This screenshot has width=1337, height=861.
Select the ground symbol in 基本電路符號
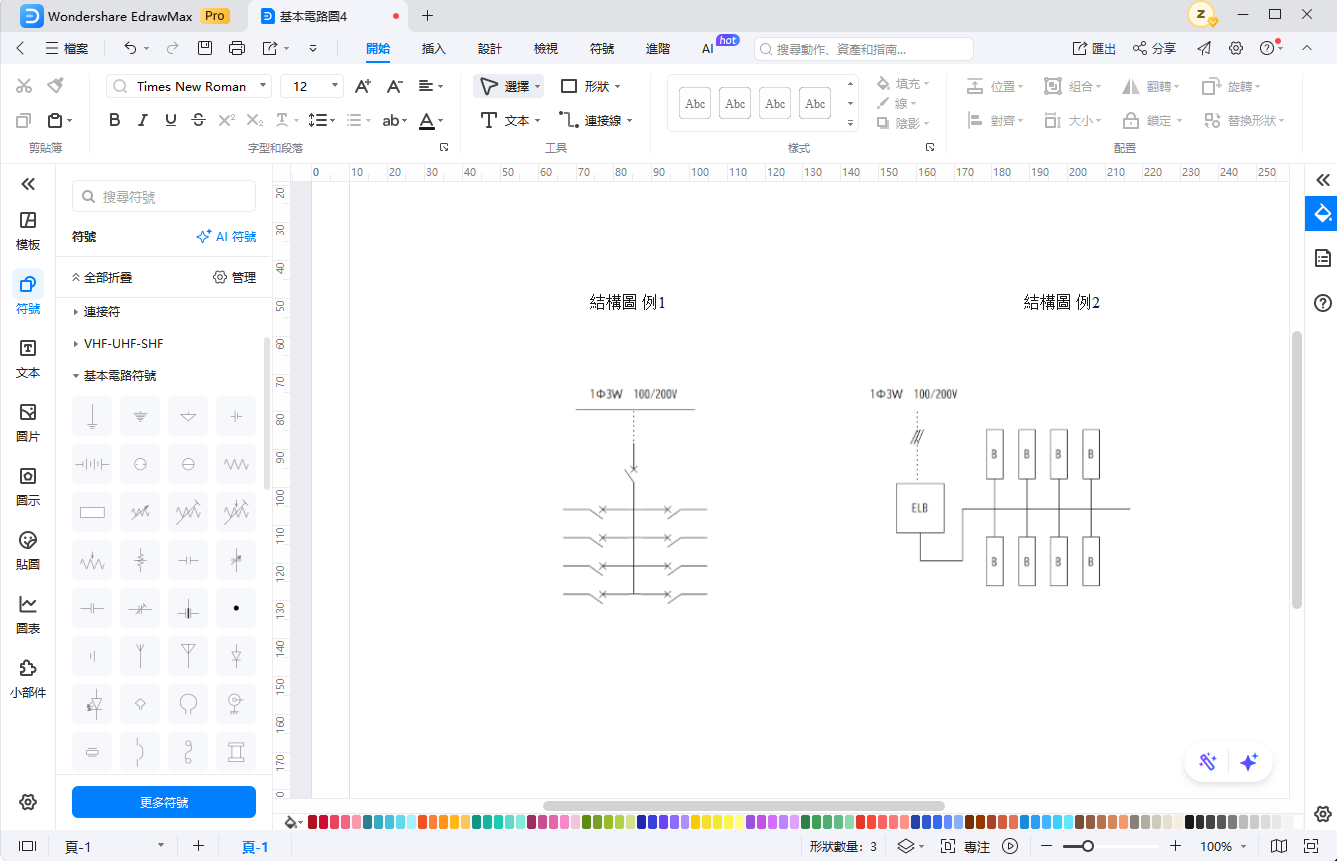pyautogui.click(x=92, y=416)
